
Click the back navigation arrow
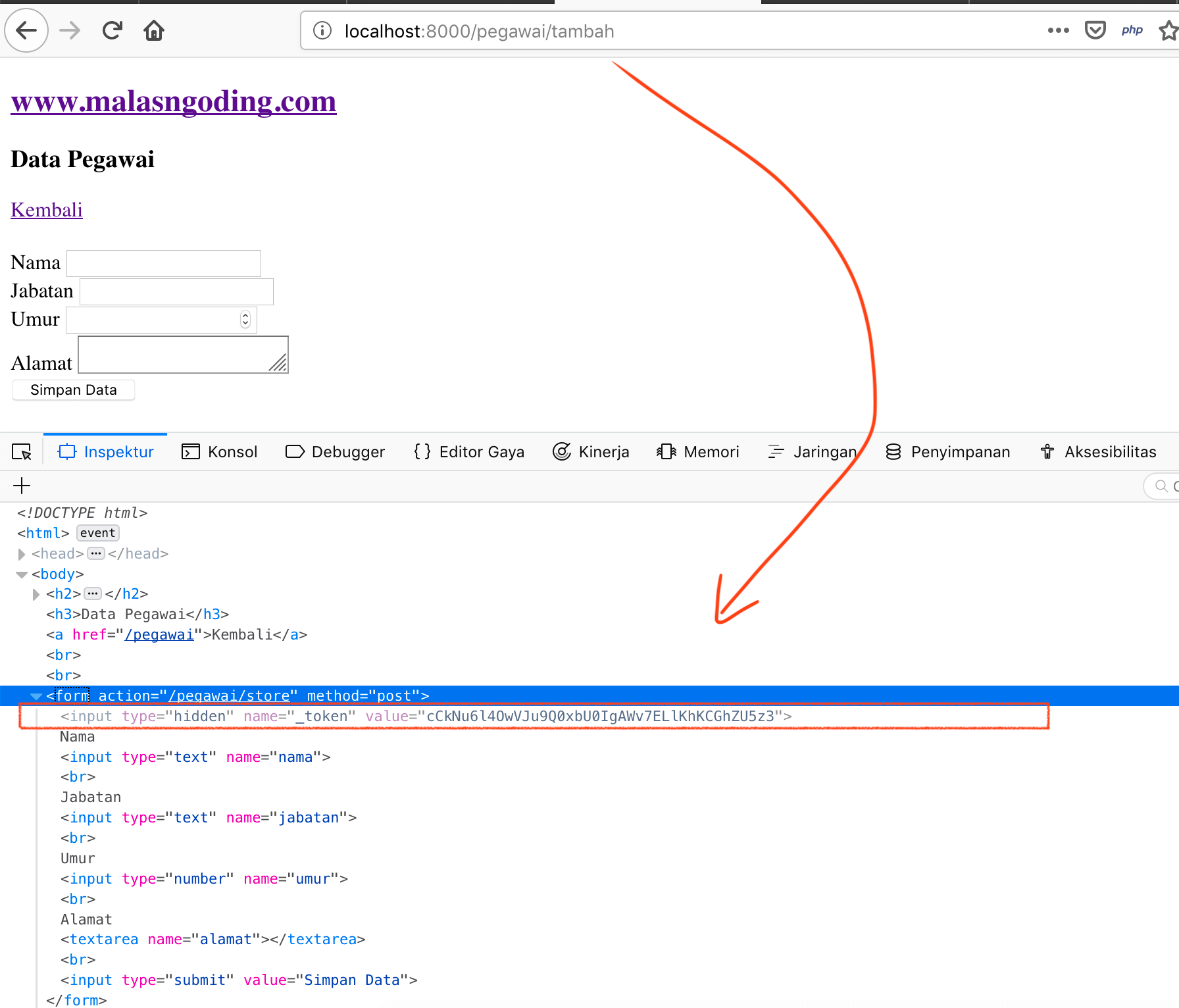click(x=26, y=30)
